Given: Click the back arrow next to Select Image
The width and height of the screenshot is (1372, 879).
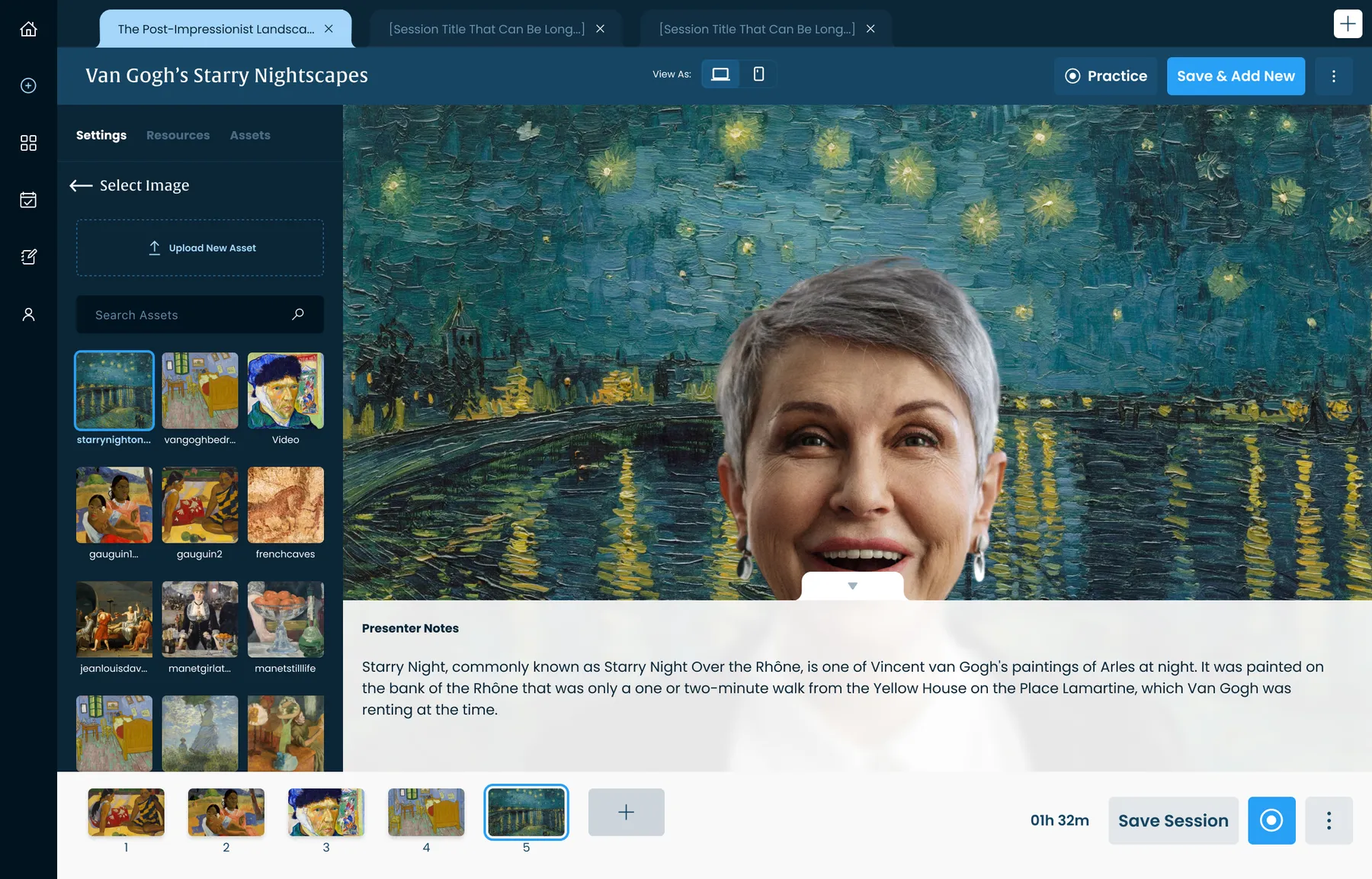Looking at the screenshot, I should pos(81,185).
